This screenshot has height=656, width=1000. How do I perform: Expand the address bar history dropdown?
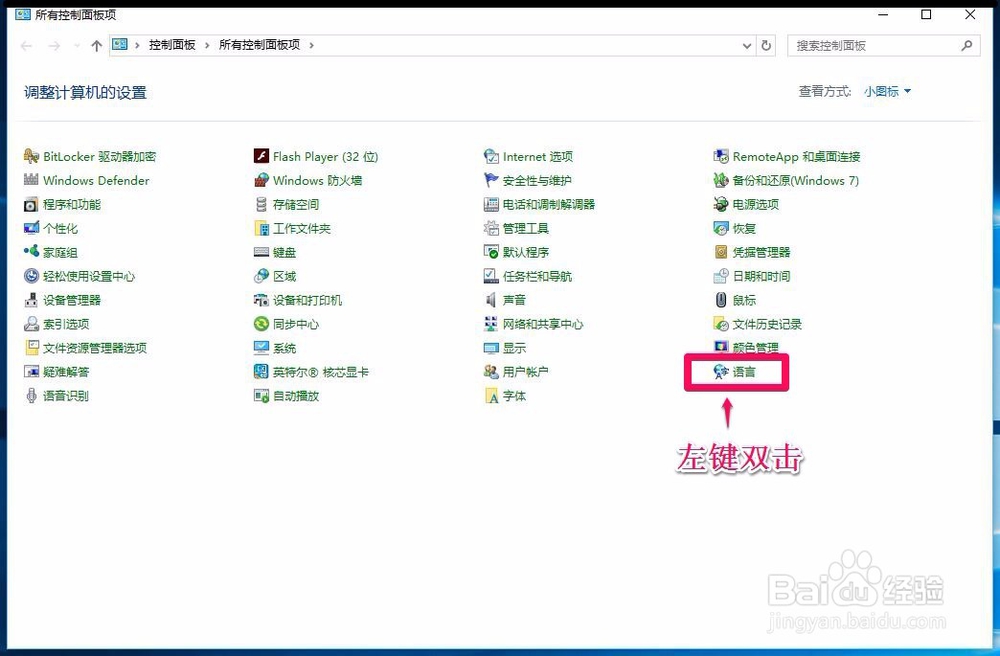pyautogui.click(x=747, y=45)
